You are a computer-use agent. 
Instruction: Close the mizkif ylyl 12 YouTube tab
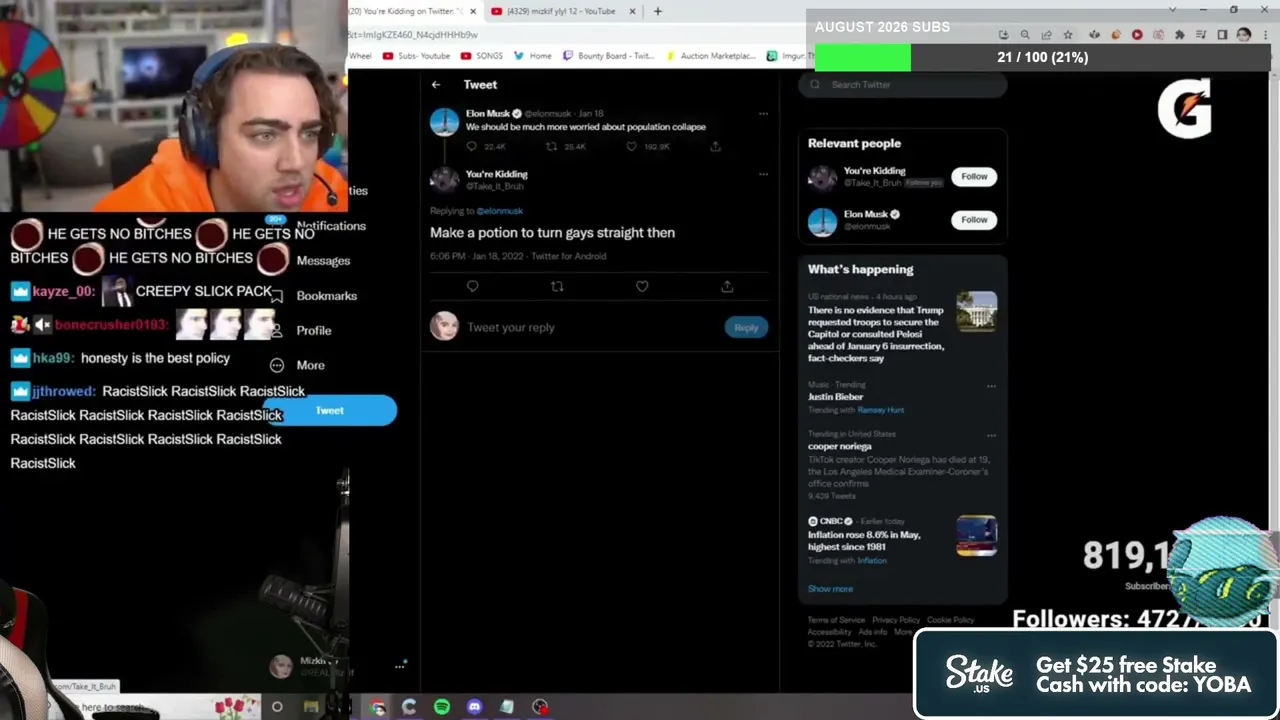632,11
